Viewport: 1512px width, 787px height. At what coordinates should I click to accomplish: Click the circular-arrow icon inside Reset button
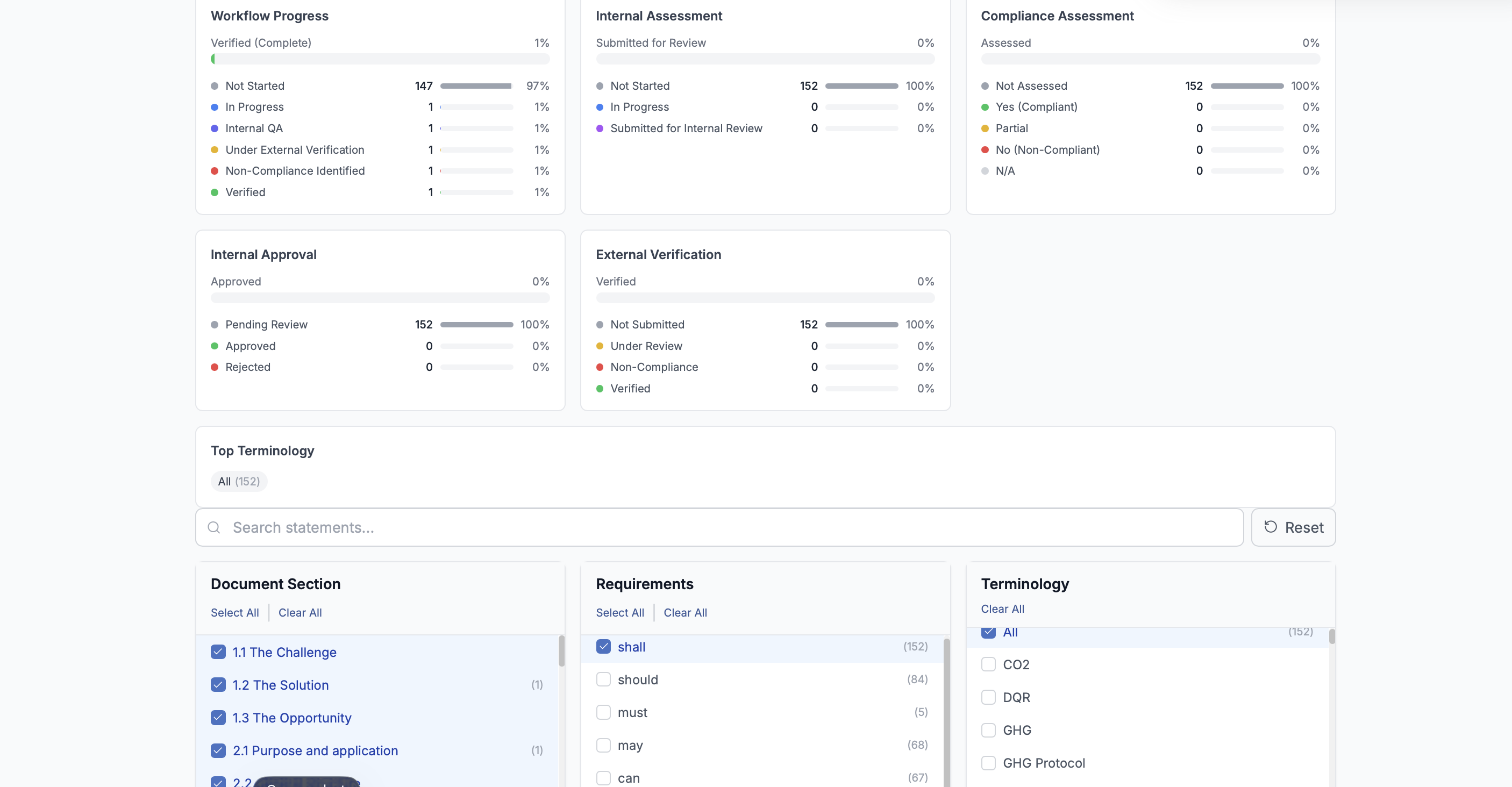click(x=1270, y=527)
